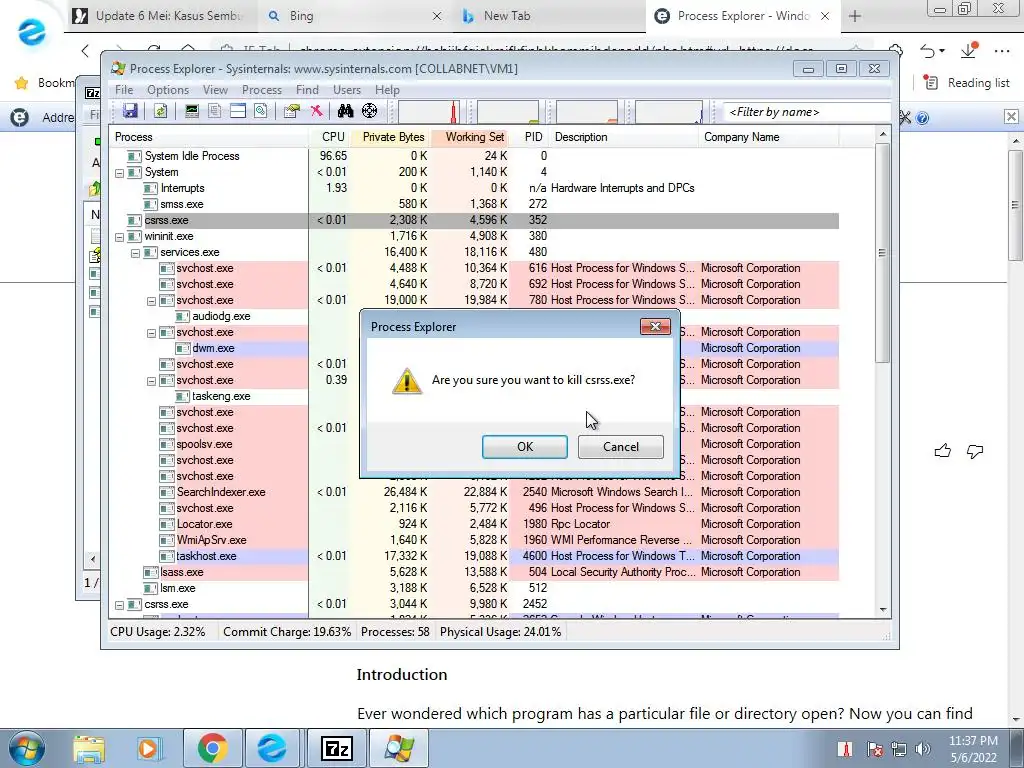1024x768 pixels.
Task: Sort by the Working Set column header
Action: (475, 137)
